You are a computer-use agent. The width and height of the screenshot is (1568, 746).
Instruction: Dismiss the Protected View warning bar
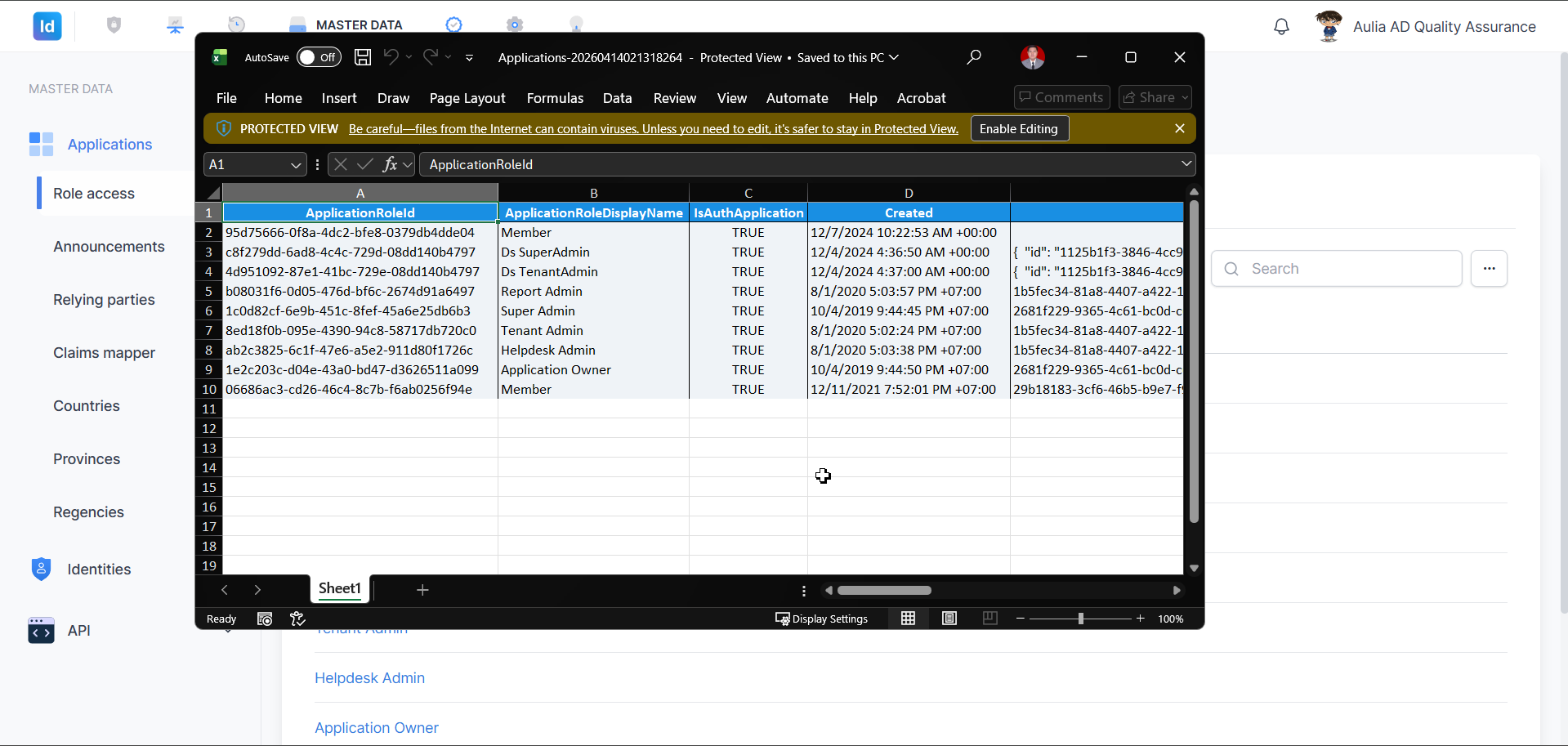point(1180,128)
